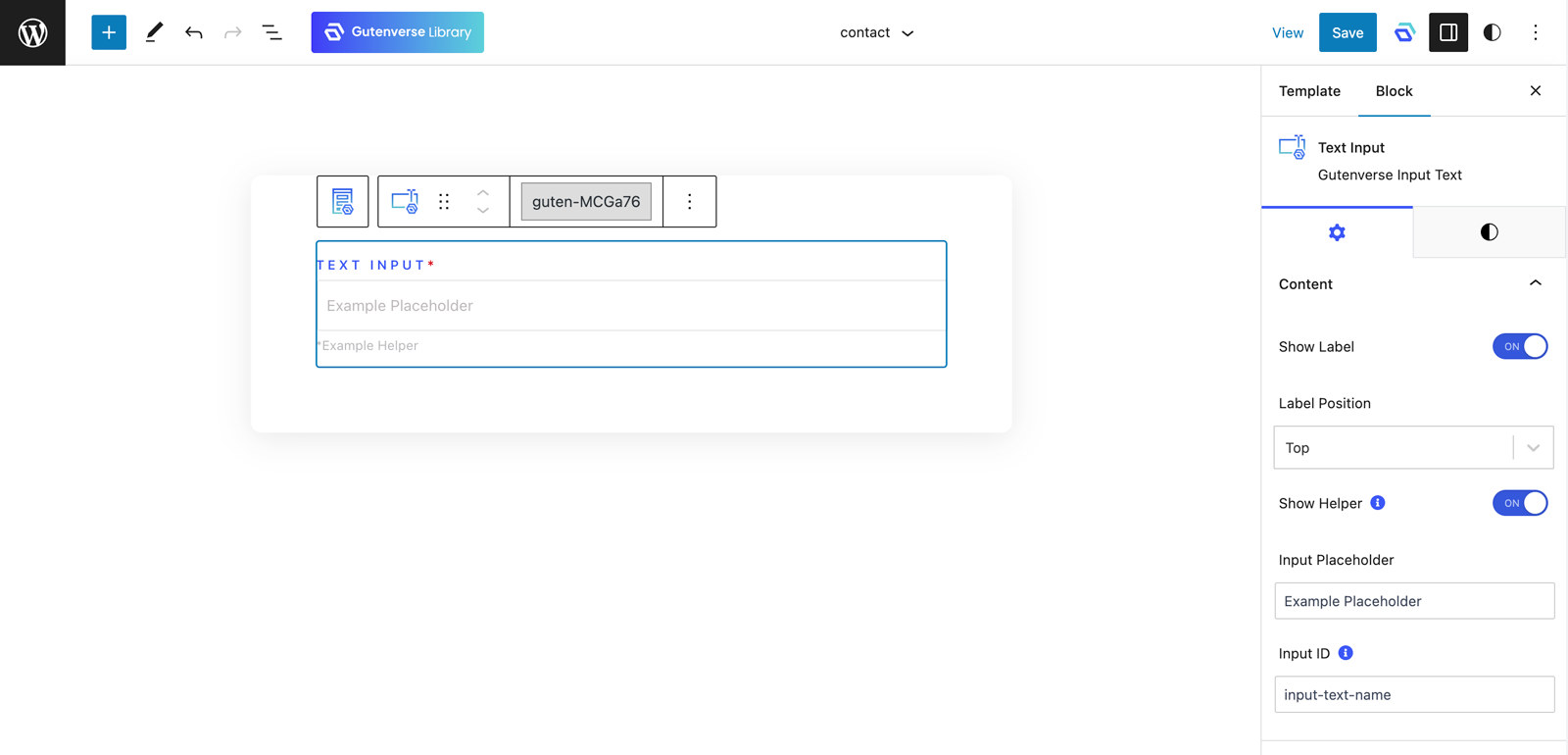Image resolution: width=1568 pixels, height=755 pixels.
Task: Close the settings sidebar
Action: pos(1536,91)
